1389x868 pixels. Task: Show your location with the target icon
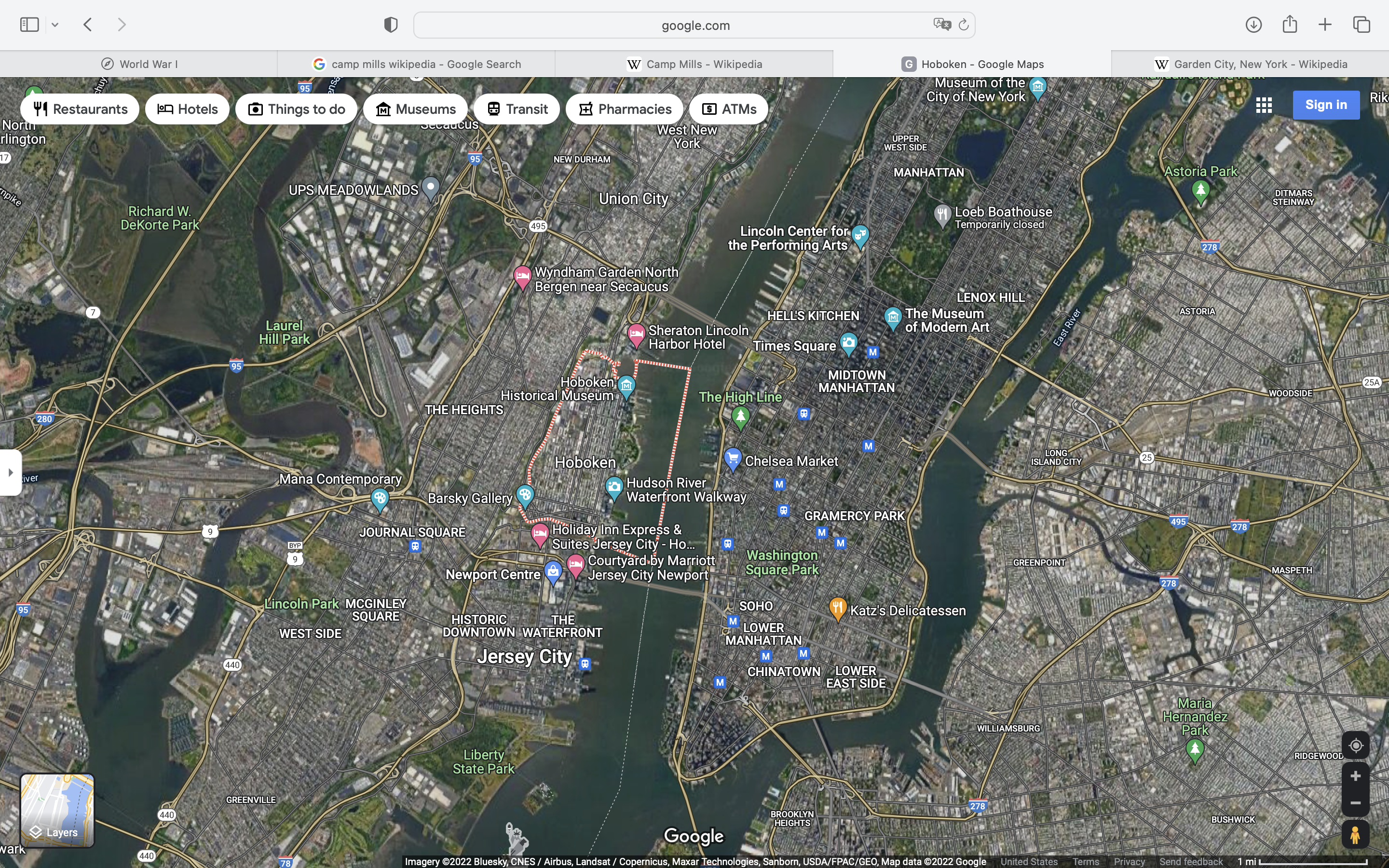pyautogui.click(x=1355, y=745)
